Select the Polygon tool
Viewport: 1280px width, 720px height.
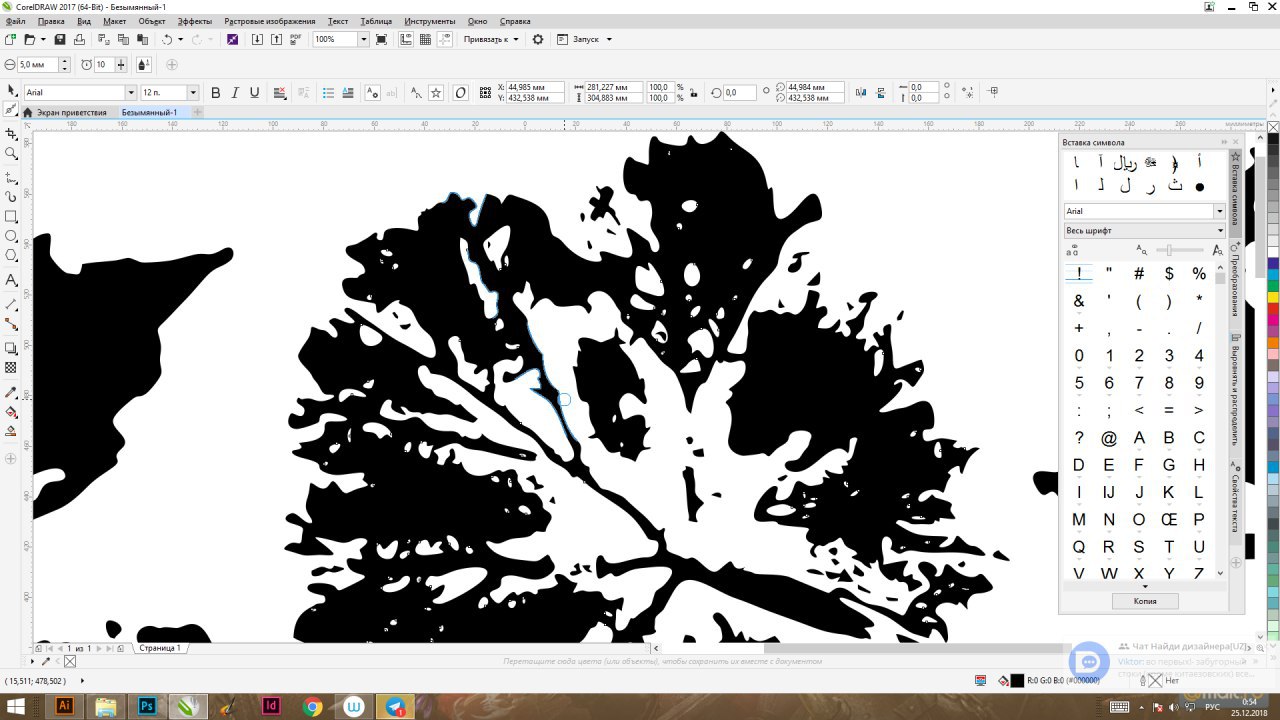click(11, 256)
